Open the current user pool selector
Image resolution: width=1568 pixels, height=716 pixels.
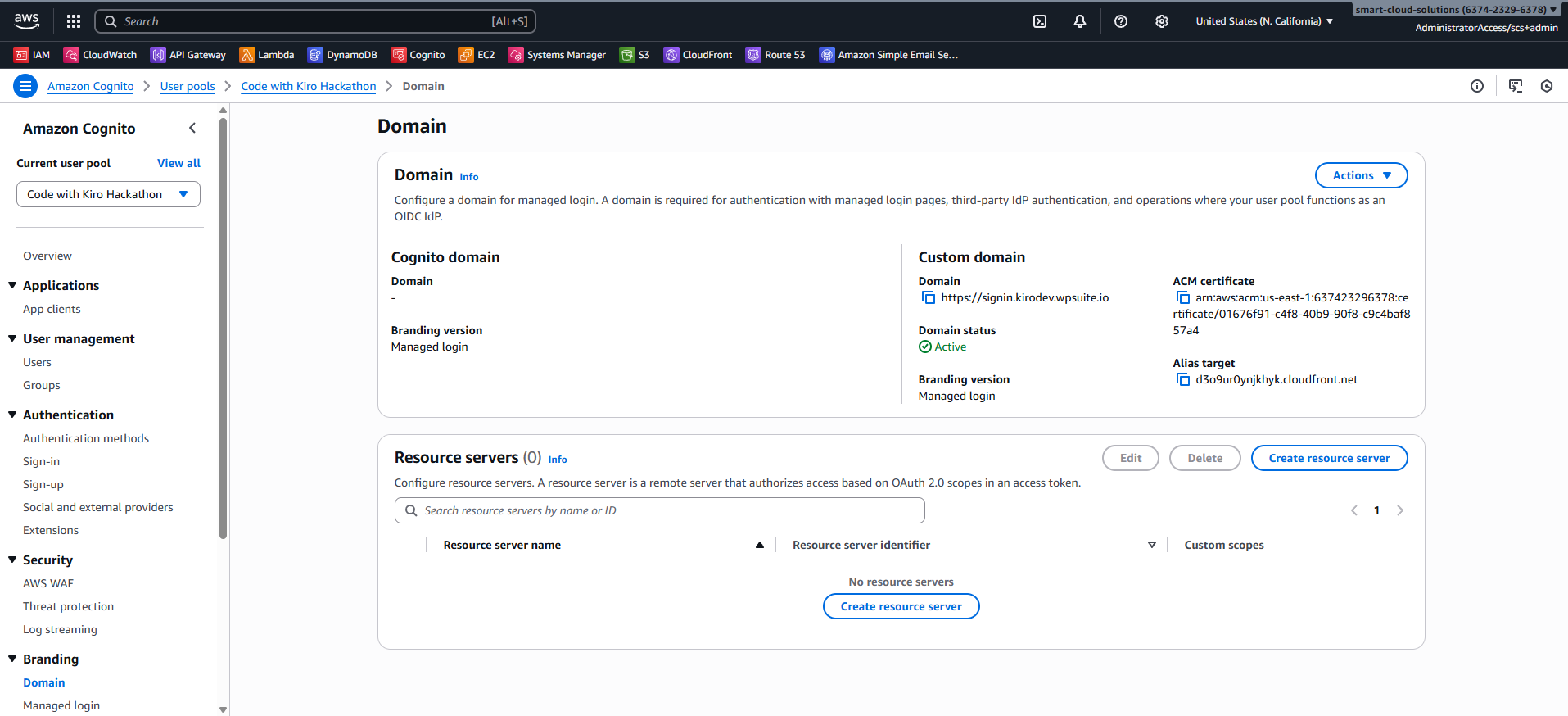[108, 194]
